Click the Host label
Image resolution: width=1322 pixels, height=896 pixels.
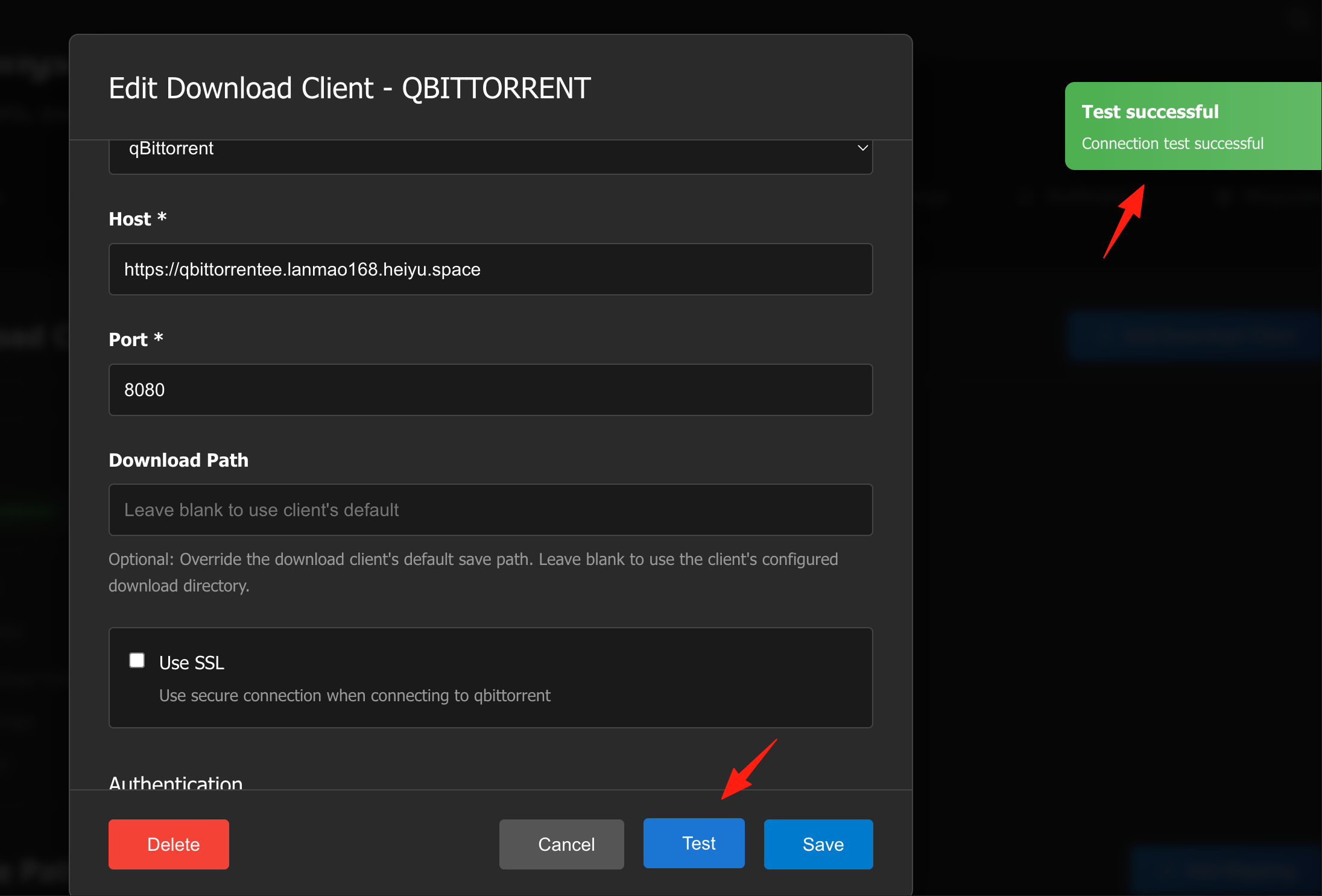(x=138, y=219)
